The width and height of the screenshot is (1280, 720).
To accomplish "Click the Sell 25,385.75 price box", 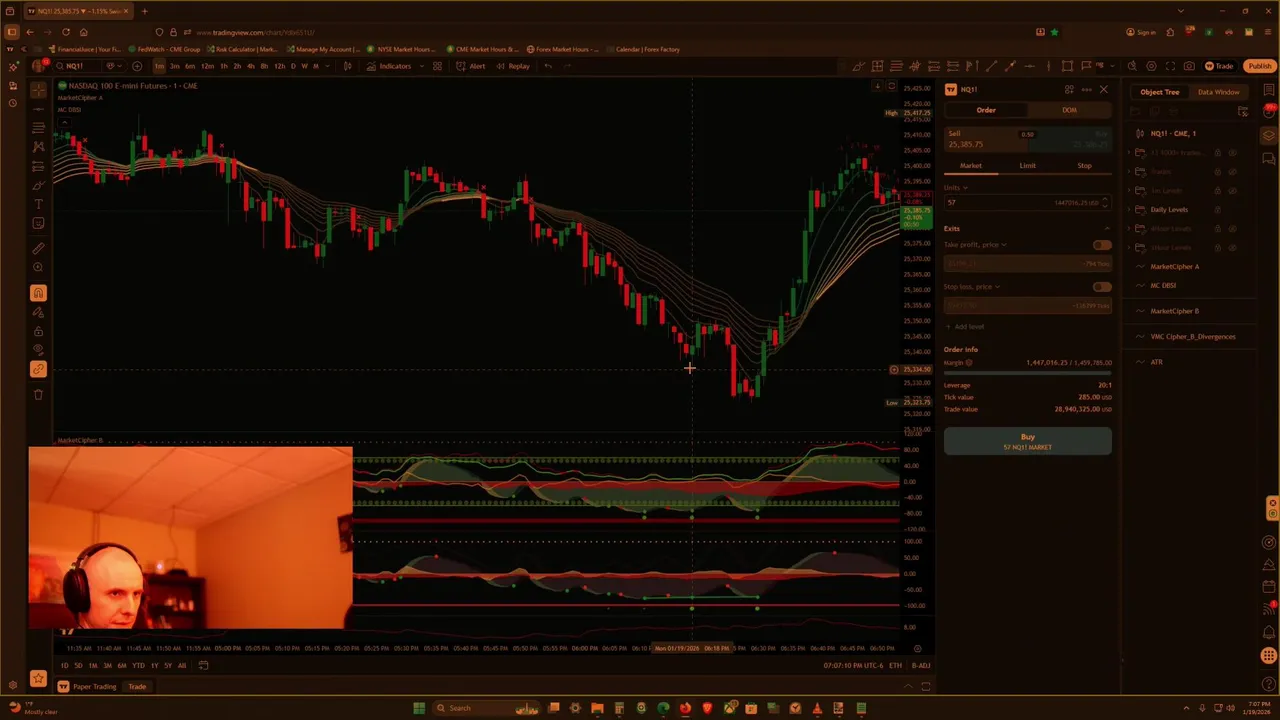I will pos(986,139).
